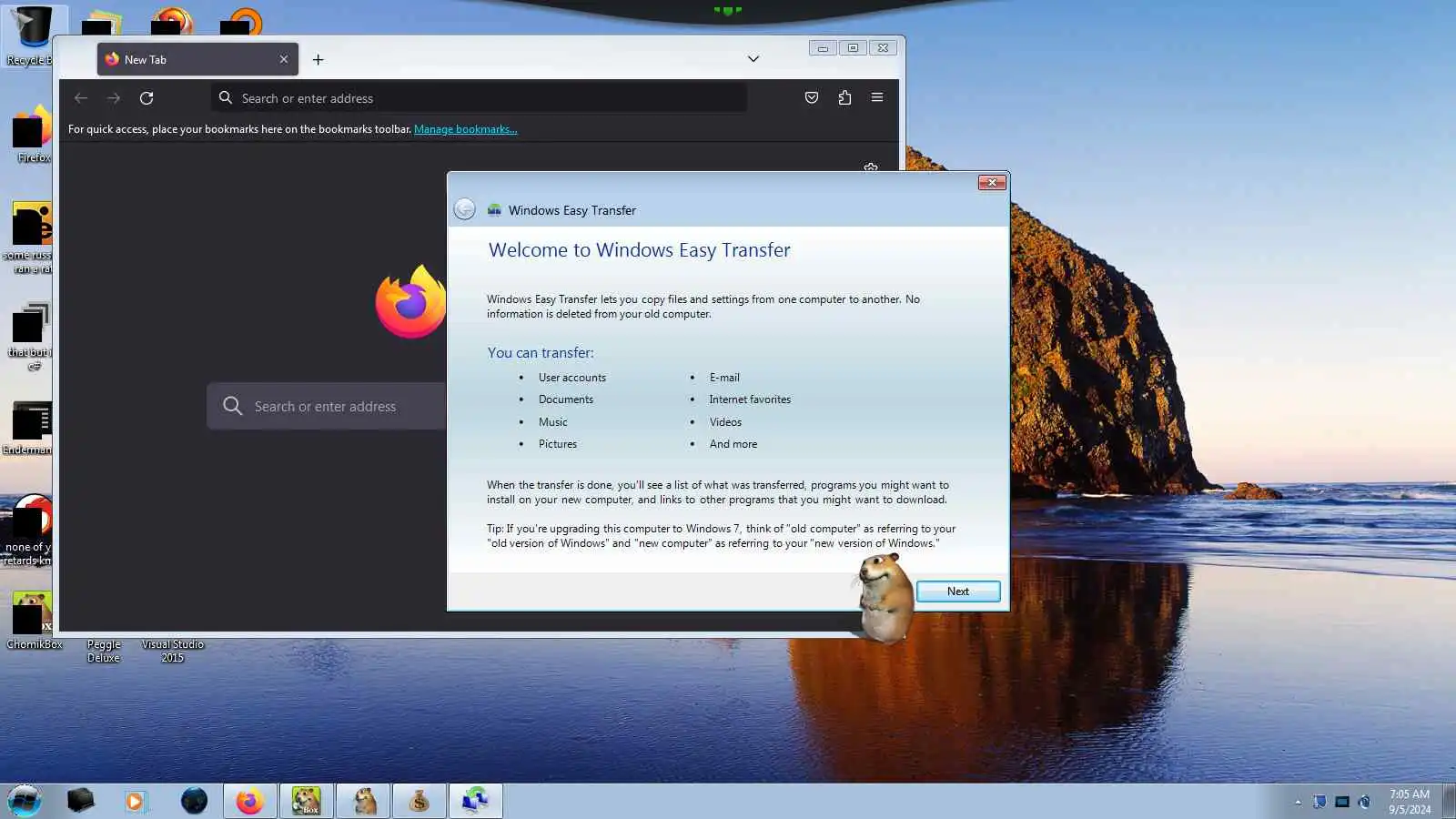Go back one page in Firefox
Viewport: 1456px width, 819px height.
(x=81, y=98)
